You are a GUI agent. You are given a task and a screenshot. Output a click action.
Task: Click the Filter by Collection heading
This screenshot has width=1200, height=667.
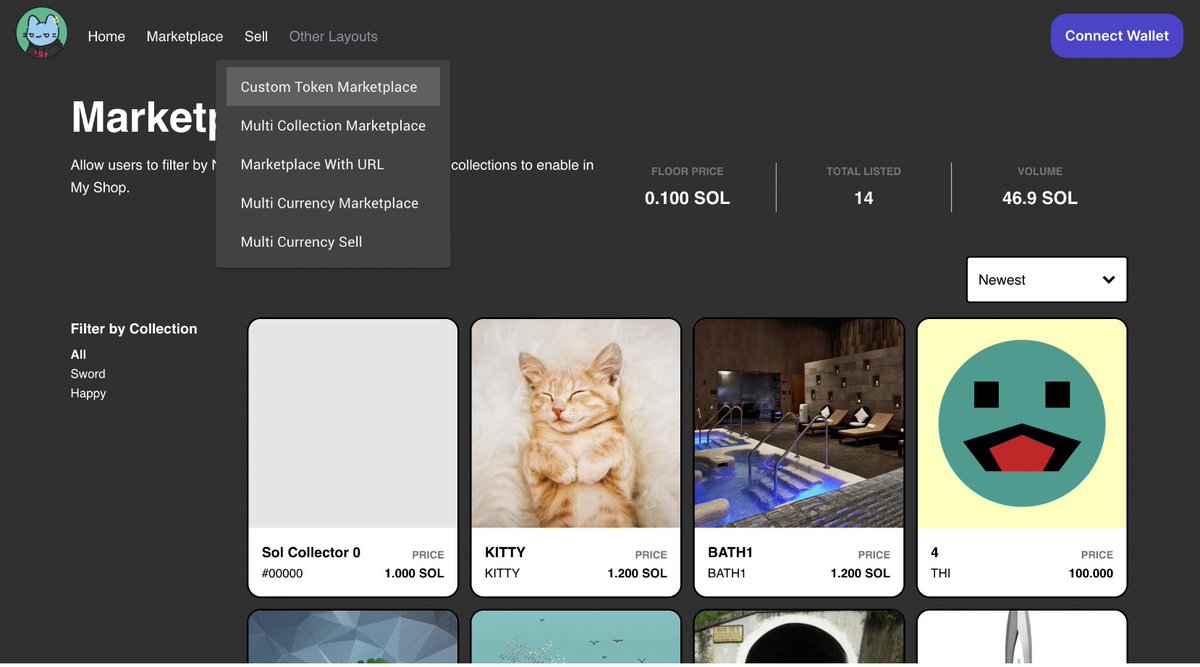click(x=134, y=329)
